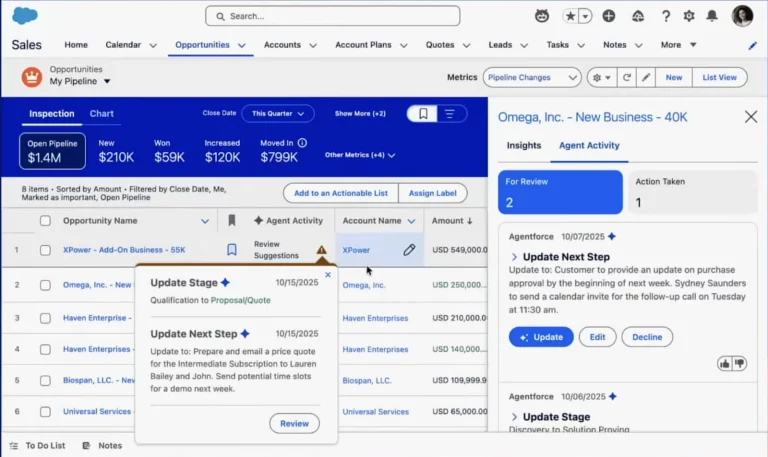This screenshot has height=457, width=768.
Task: Click the Review button in suggestions popup
Action: (x=294, y=423)
